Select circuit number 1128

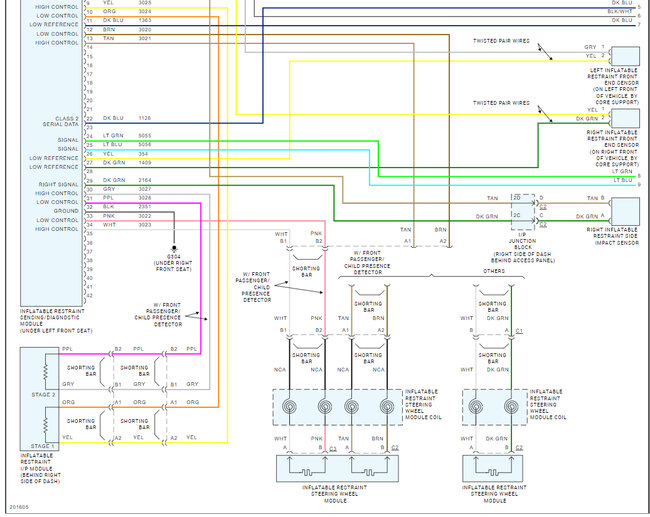pyautogui.click(x=145, y=118)
